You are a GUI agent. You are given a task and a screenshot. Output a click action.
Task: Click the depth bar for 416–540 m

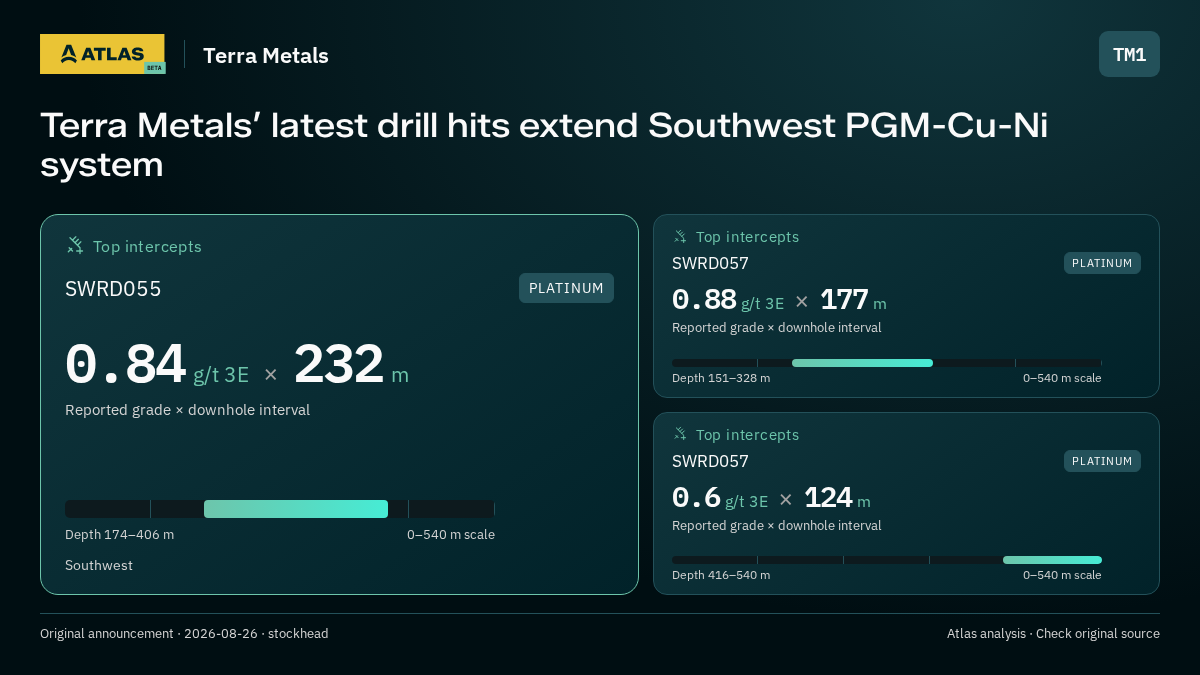click(1052, 560)
